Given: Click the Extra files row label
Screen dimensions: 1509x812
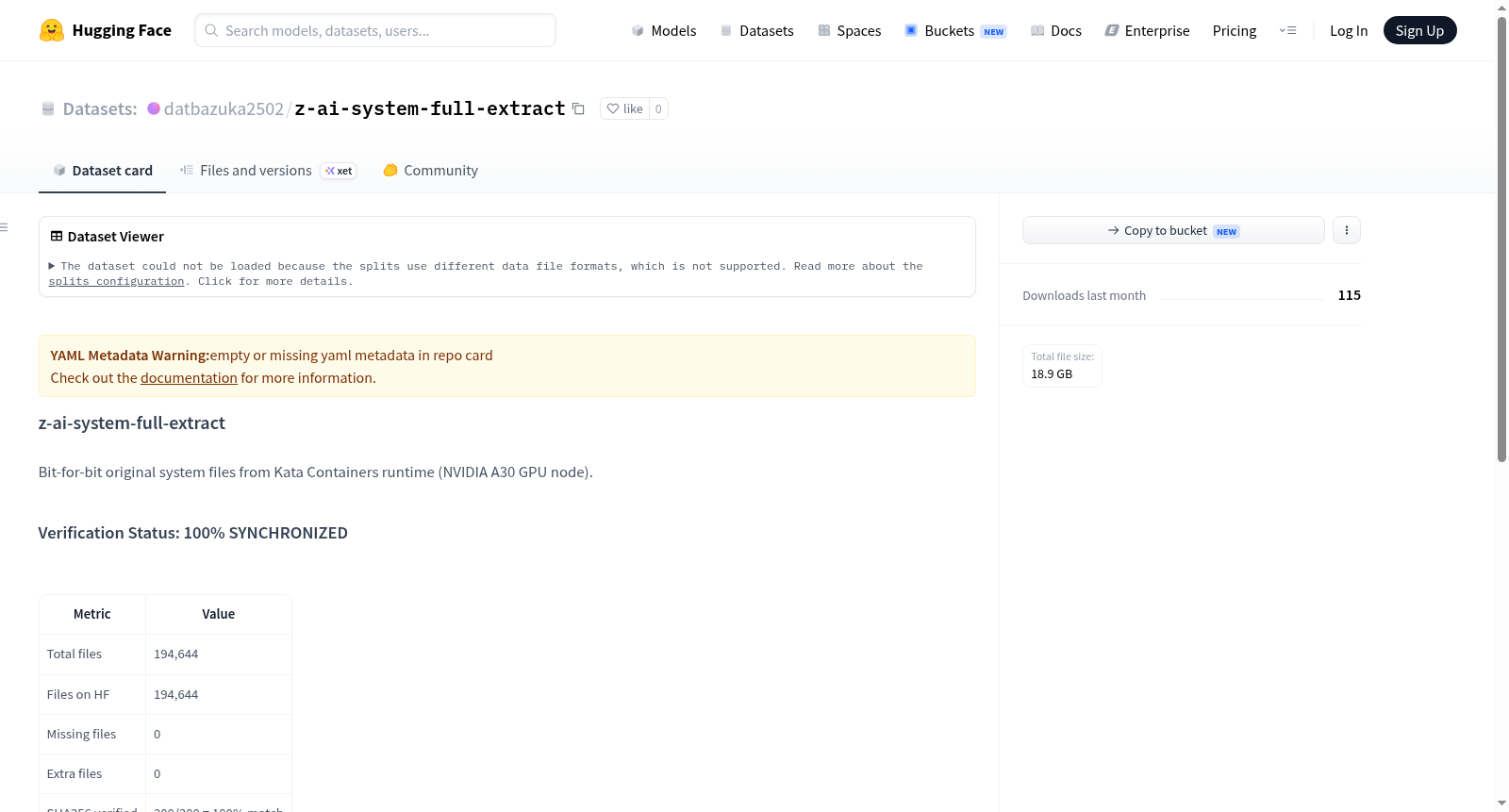Looking at the screenshot, I should point(75,774).
